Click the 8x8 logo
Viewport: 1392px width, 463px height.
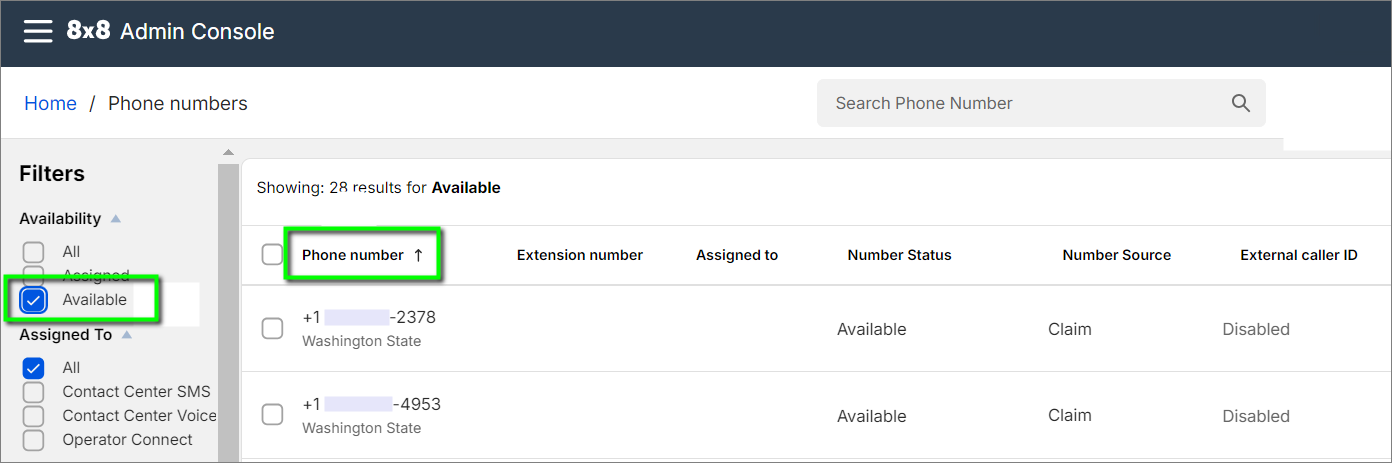pos(88,31)
